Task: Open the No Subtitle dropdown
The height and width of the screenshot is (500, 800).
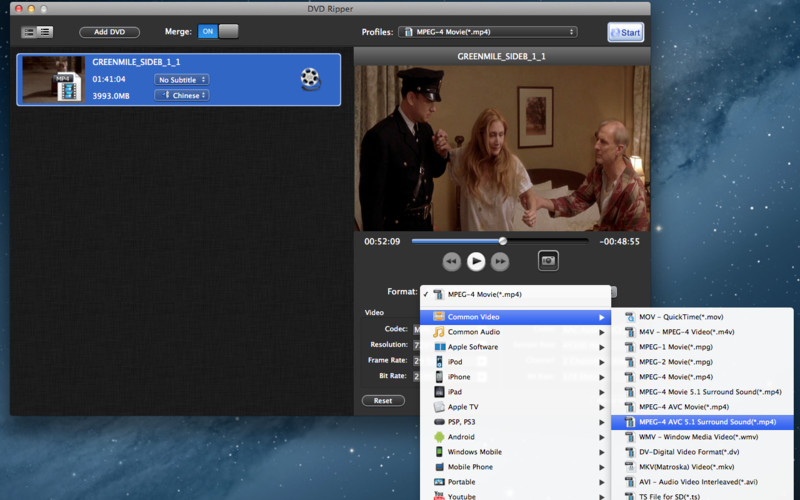Action: [182, 80]
